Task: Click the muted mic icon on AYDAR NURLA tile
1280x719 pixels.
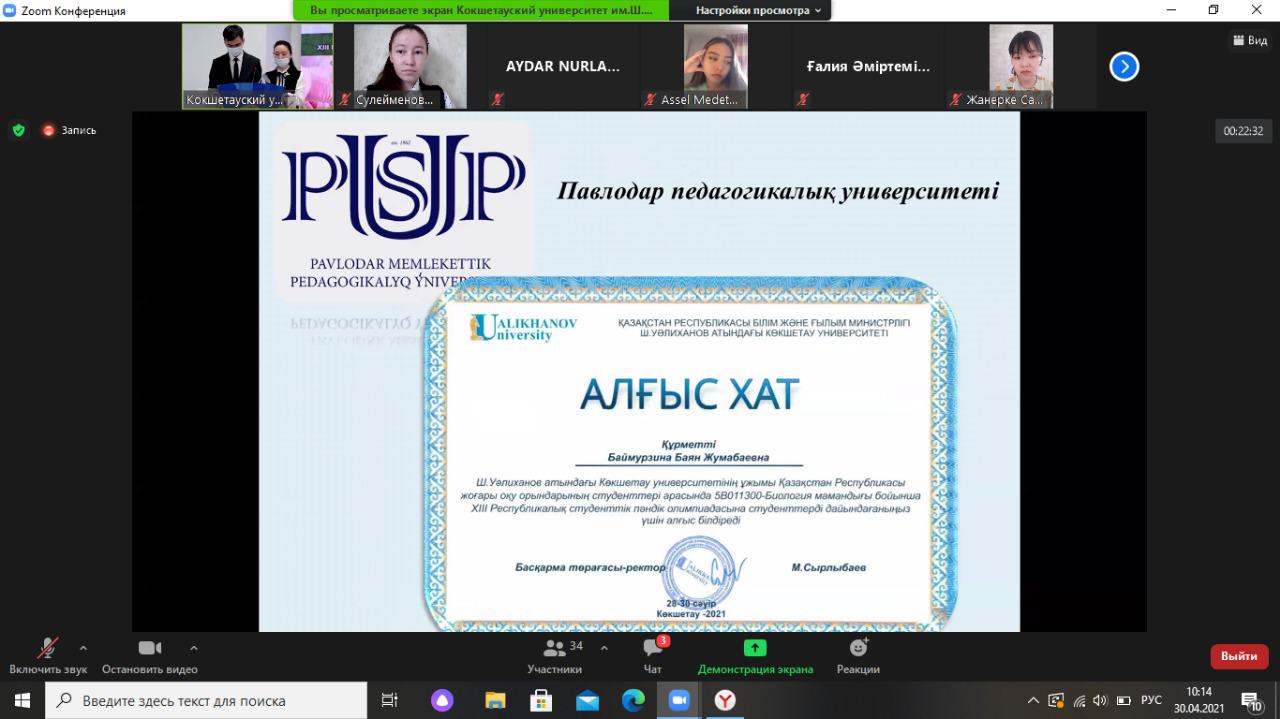Action: point(497,100)
